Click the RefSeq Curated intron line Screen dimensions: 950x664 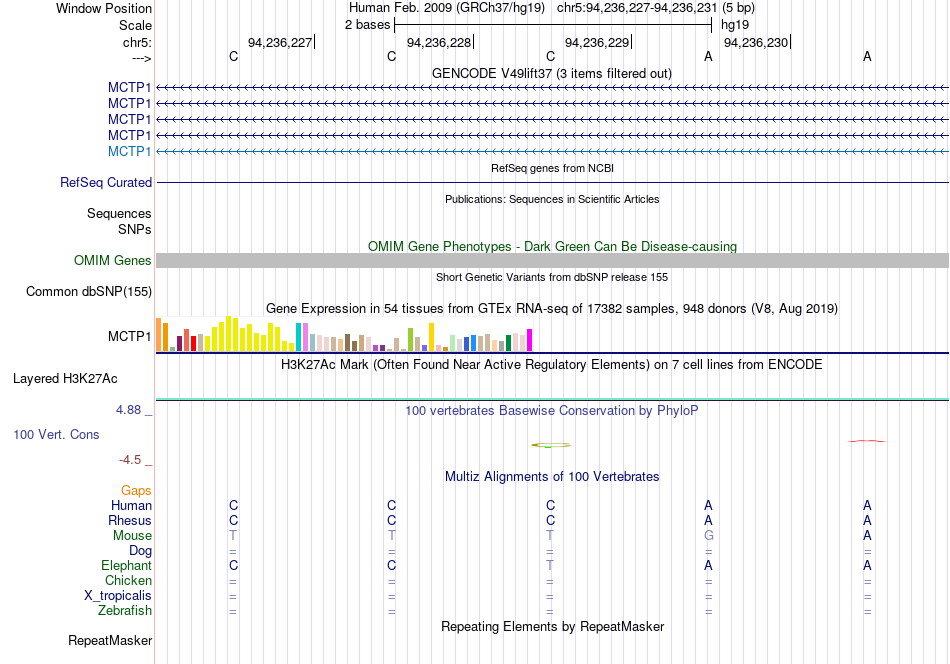552,182
